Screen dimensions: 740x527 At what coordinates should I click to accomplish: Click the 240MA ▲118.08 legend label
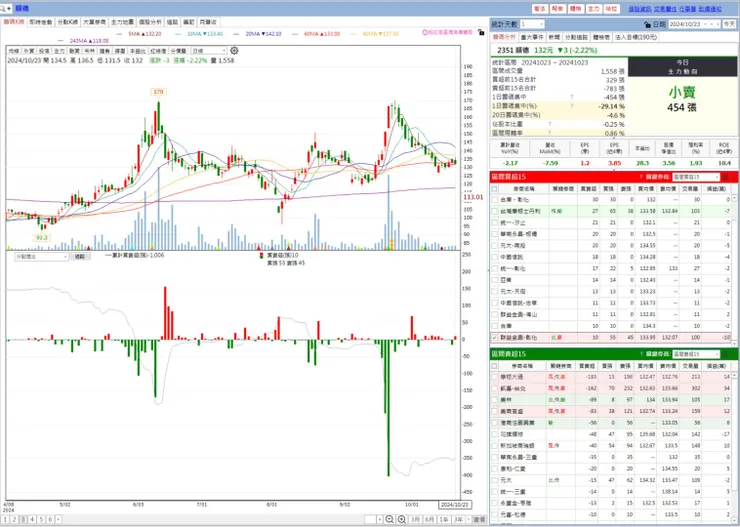(89, 41)
